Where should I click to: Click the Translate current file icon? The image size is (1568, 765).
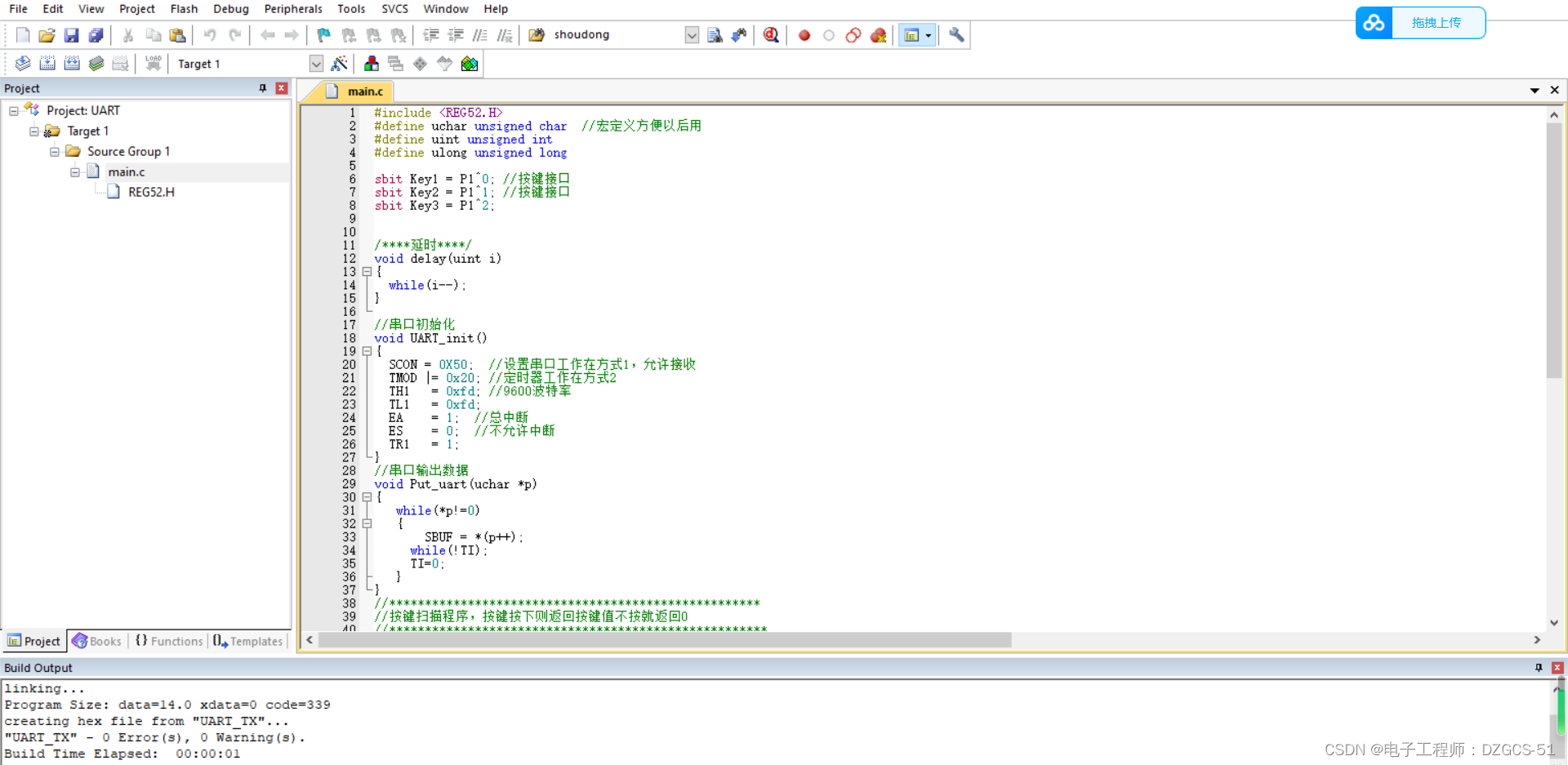pos(23,64)
